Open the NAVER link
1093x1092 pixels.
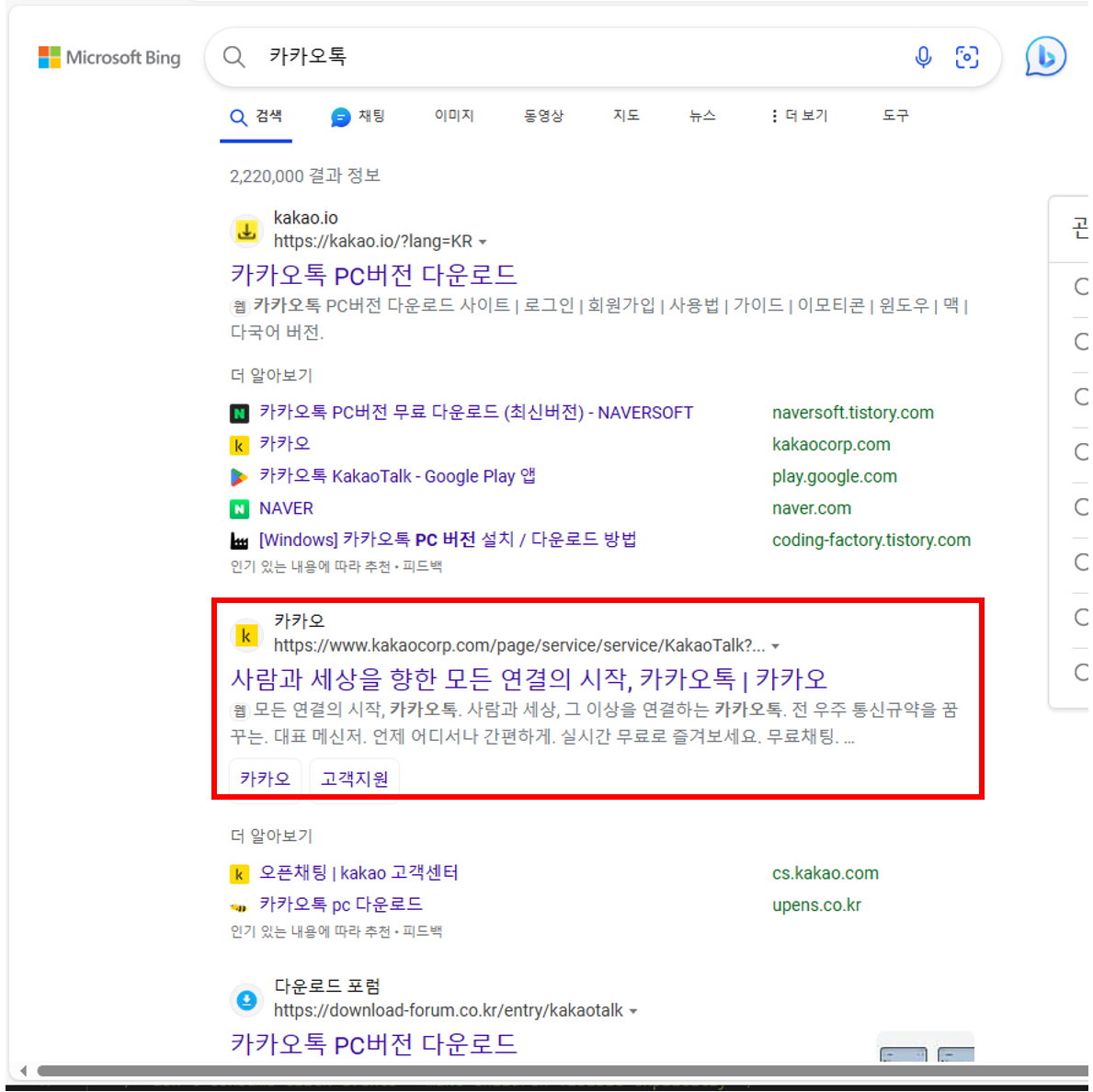point(286,508)
